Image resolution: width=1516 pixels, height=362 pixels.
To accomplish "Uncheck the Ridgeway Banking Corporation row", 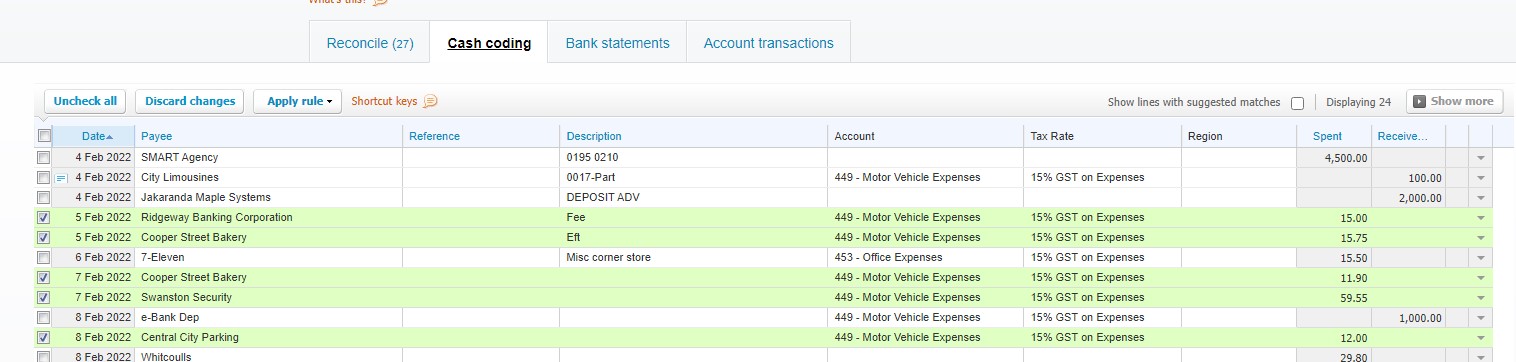I will click(x=43, y=217).
